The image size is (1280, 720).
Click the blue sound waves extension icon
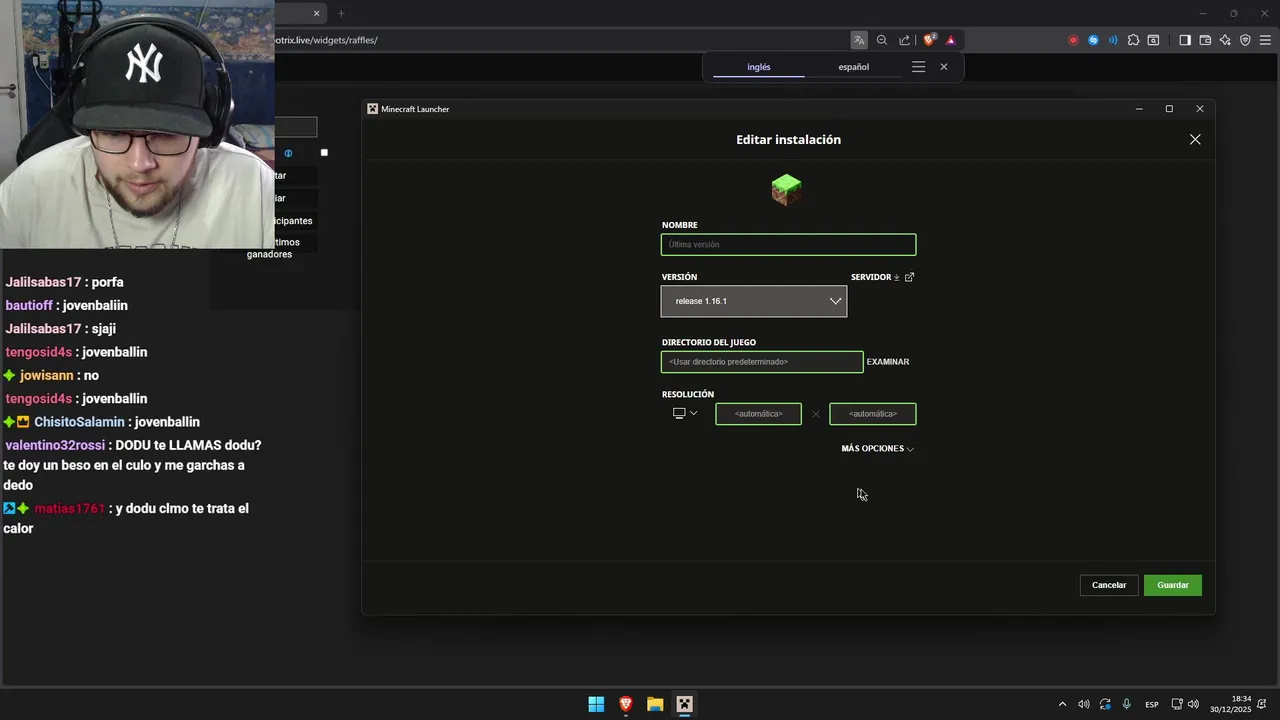coord(1113,40)
